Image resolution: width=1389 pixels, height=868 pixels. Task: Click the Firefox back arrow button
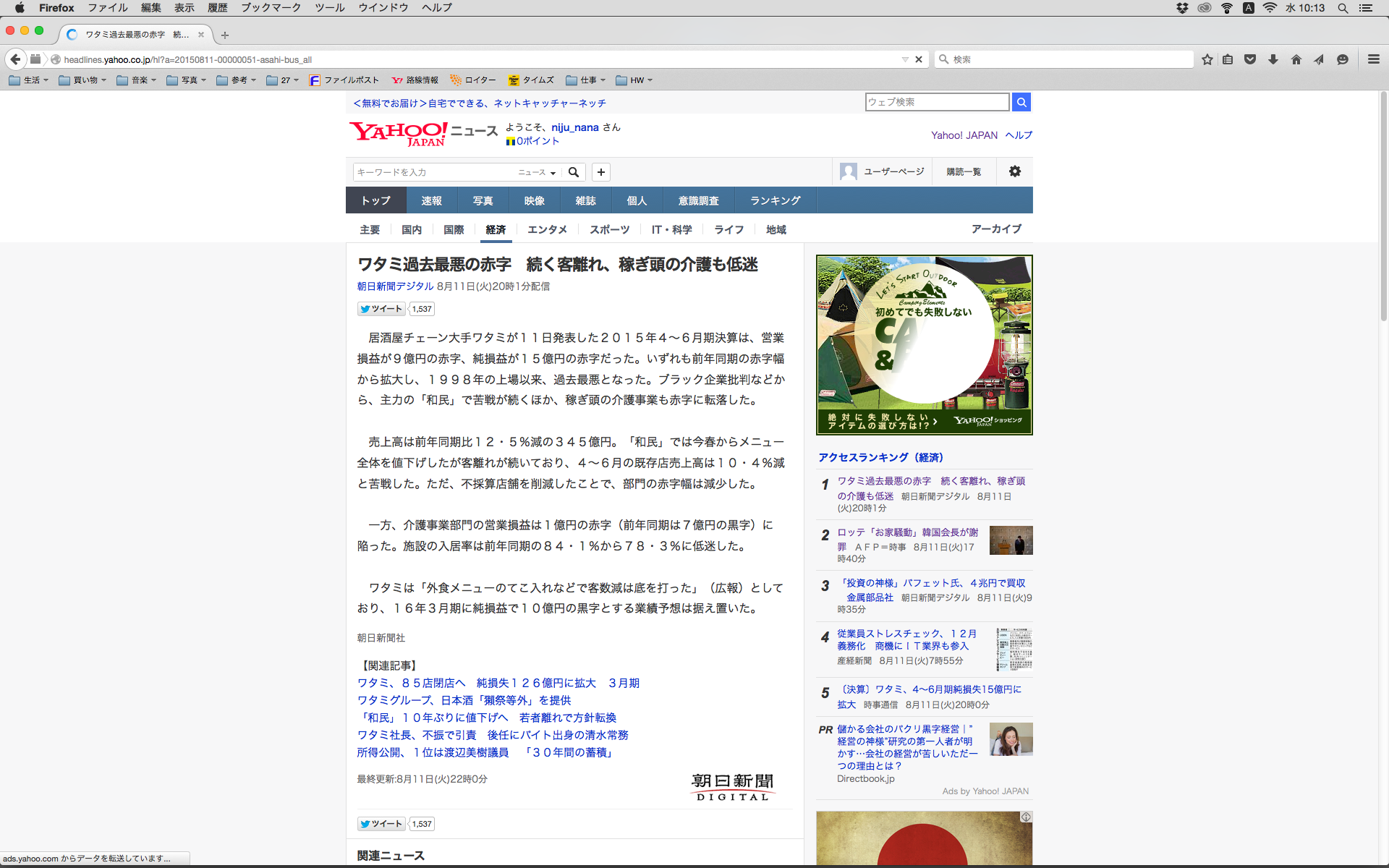(15, 59)
